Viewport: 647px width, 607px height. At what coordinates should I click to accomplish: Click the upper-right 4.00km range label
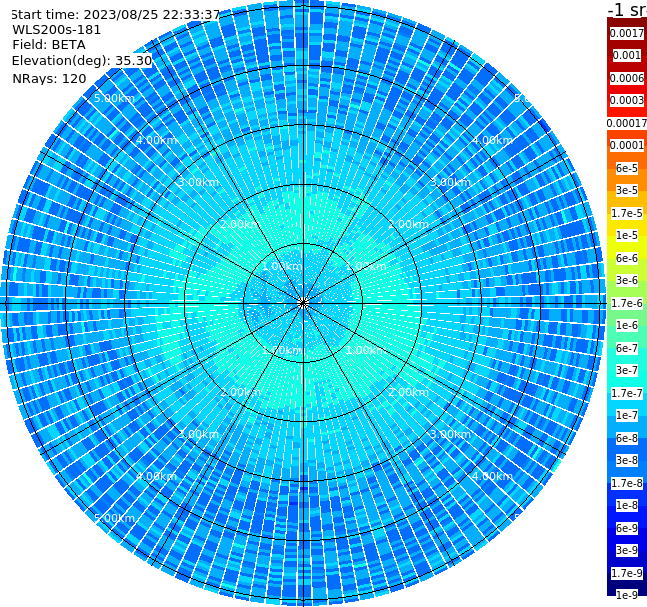(x=492, y=140)
